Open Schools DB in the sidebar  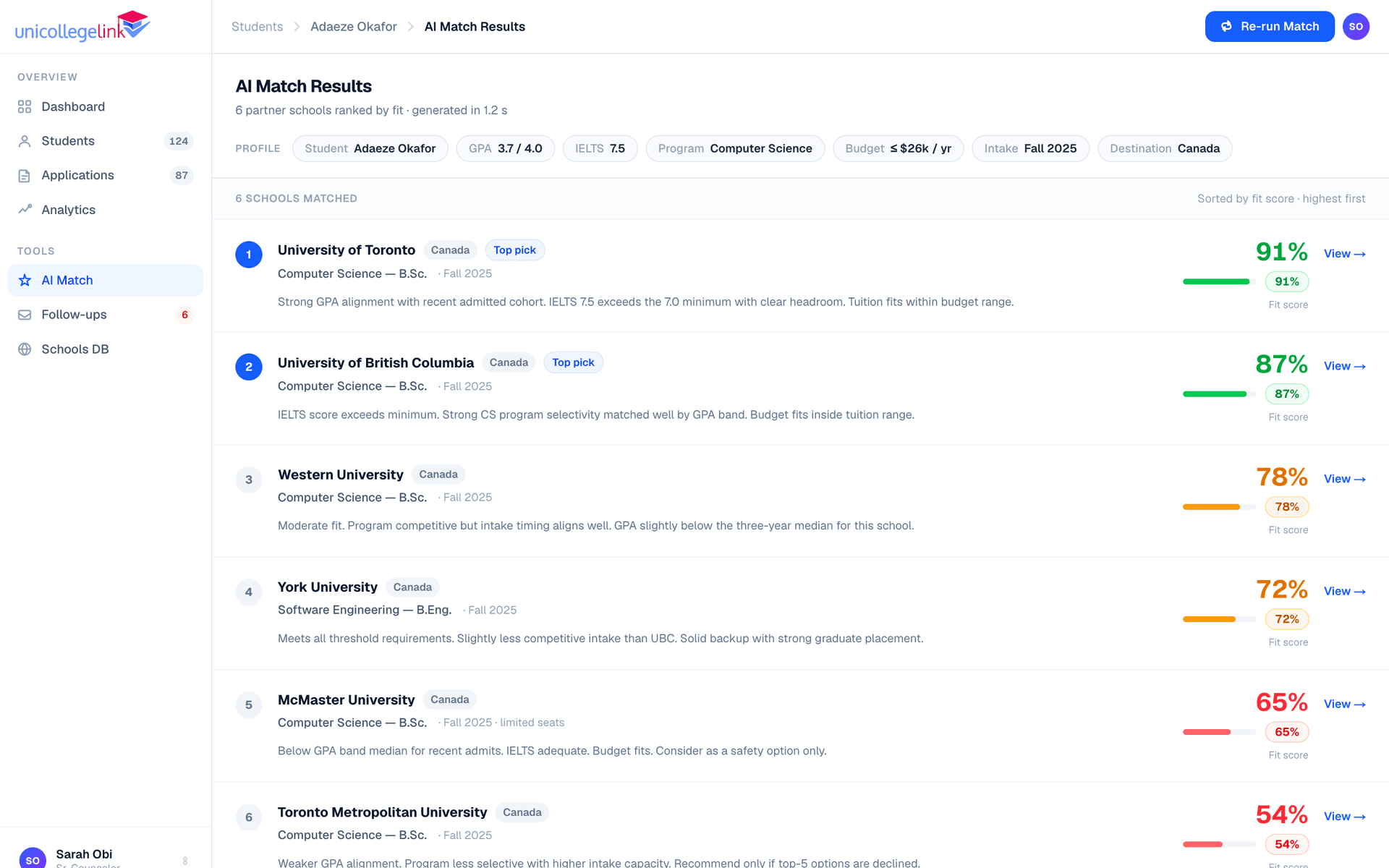[106, 349]
